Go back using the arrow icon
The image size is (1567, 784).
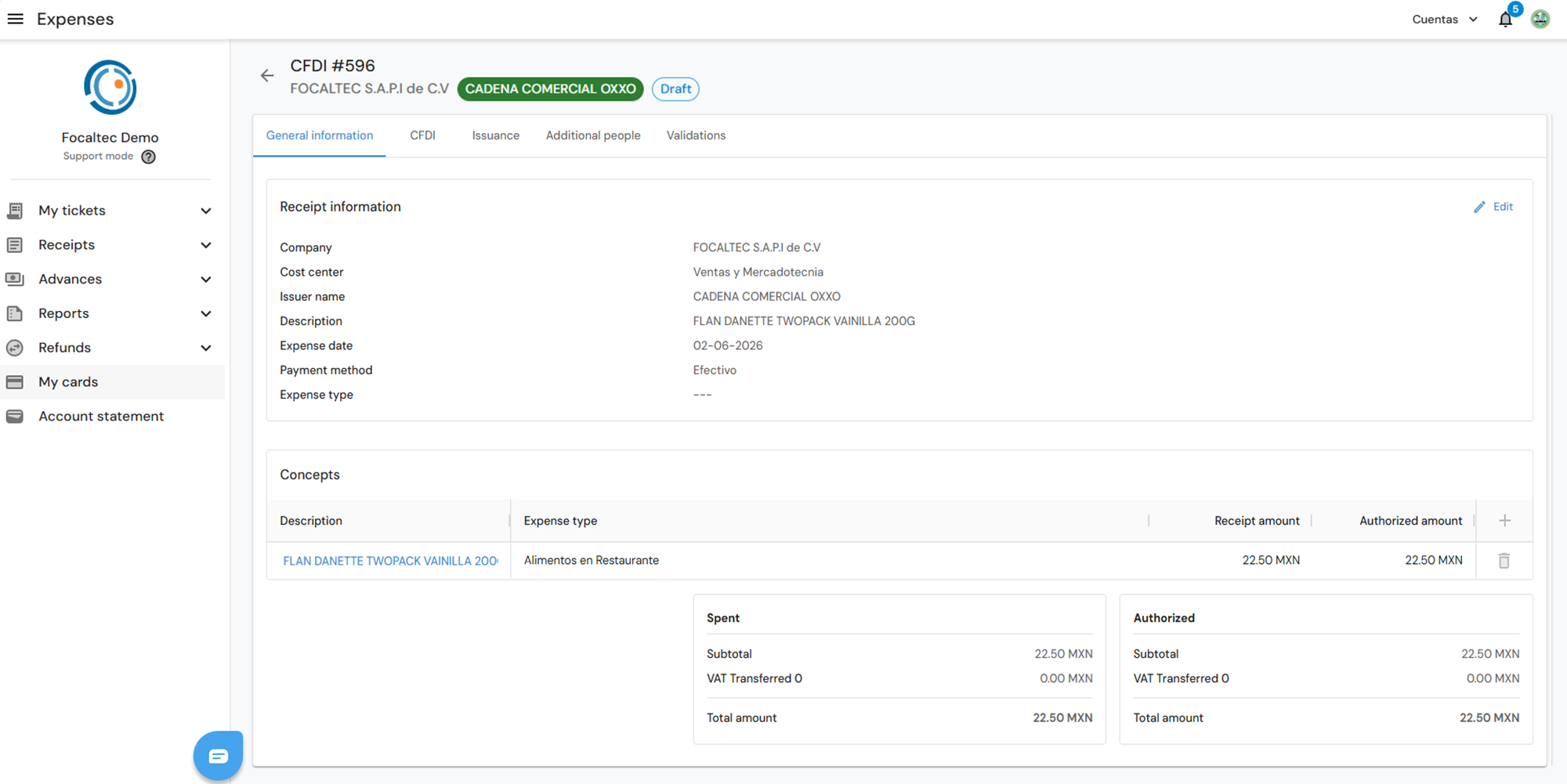pos(267,76)
